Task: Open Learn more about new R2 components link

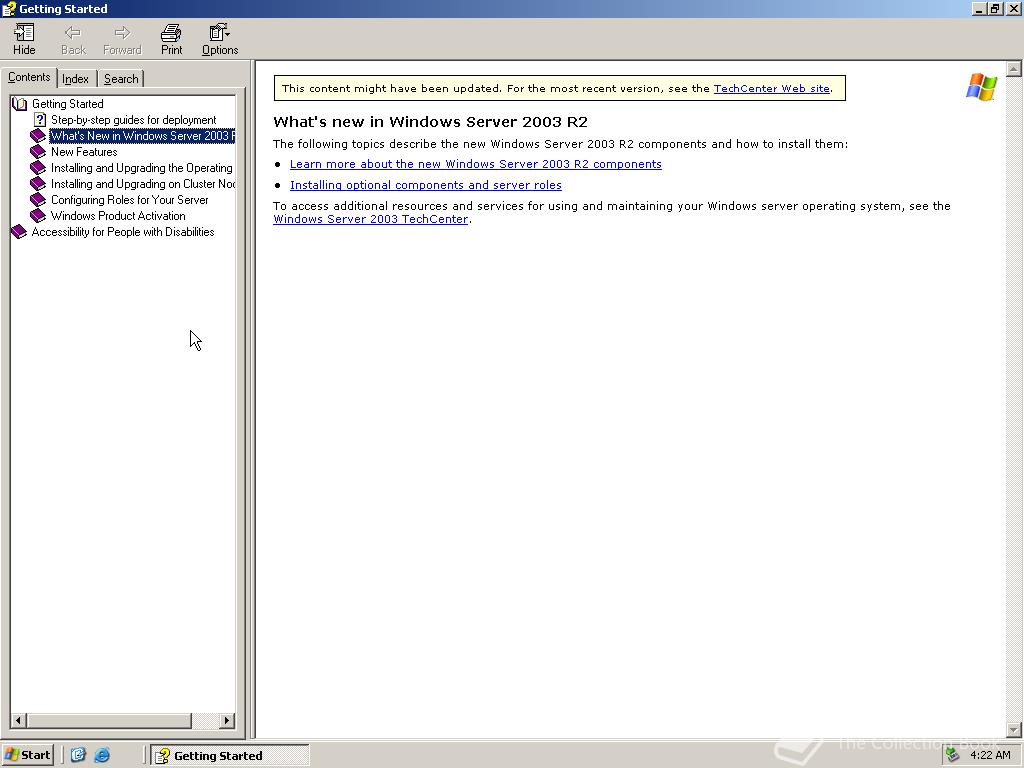Action: [x=475, y=164]
